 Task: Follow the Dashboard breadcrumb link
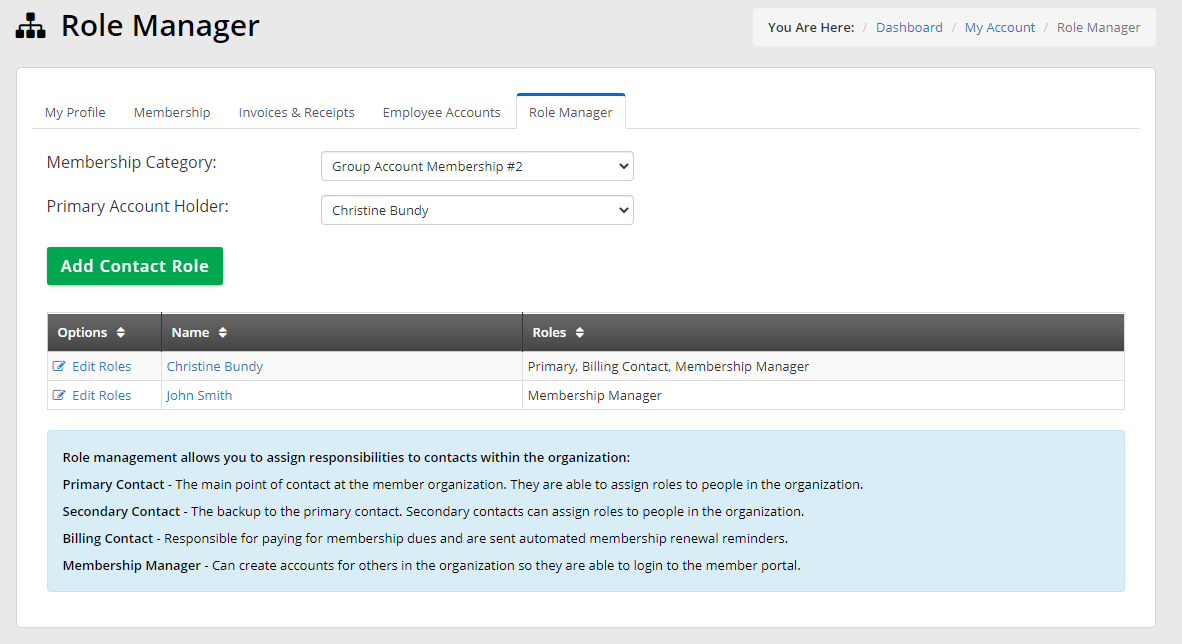click(x=909, y=27)
